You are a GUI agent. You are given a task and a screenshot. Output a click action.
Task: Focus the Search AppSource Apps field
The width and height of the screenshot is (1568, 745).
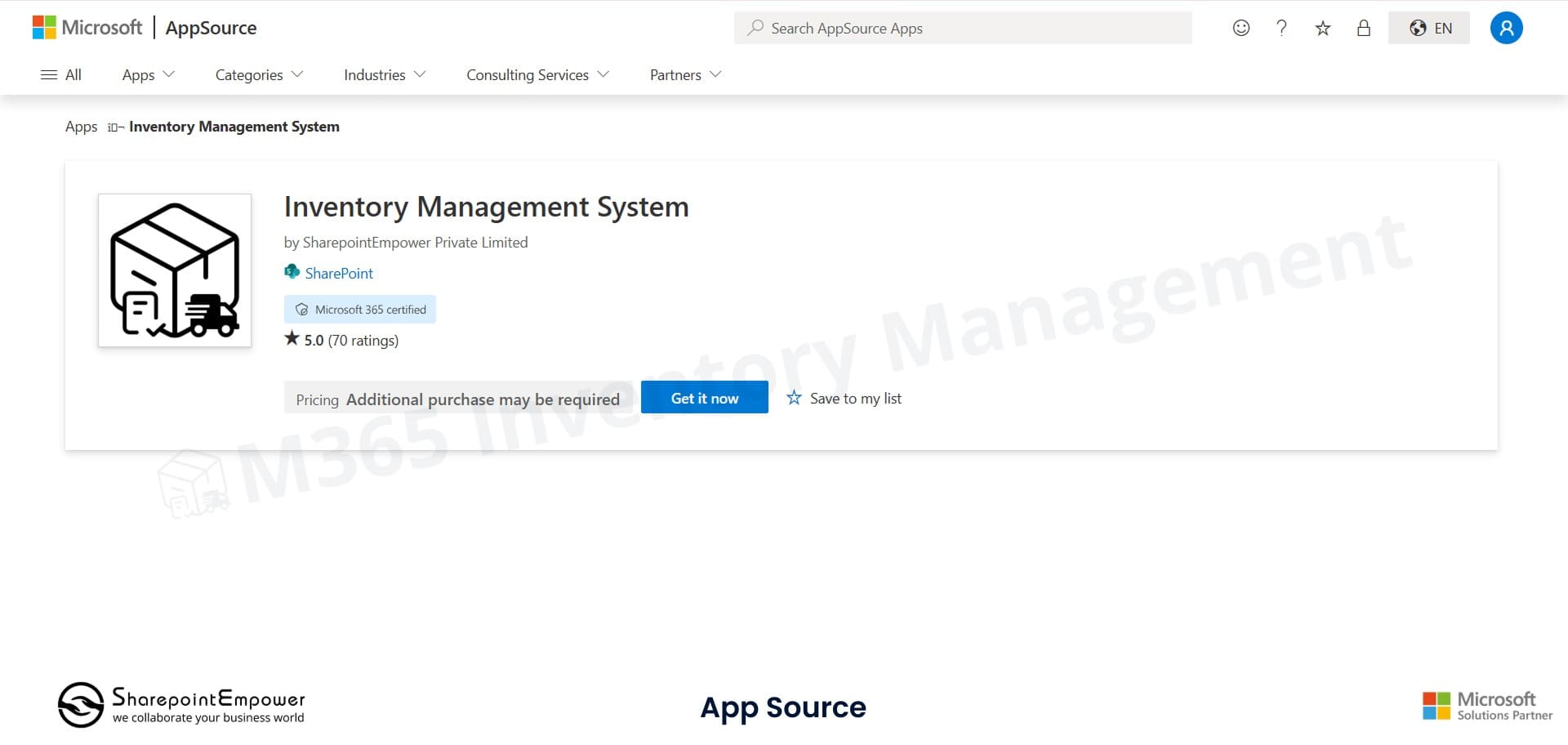click(963, 28)
